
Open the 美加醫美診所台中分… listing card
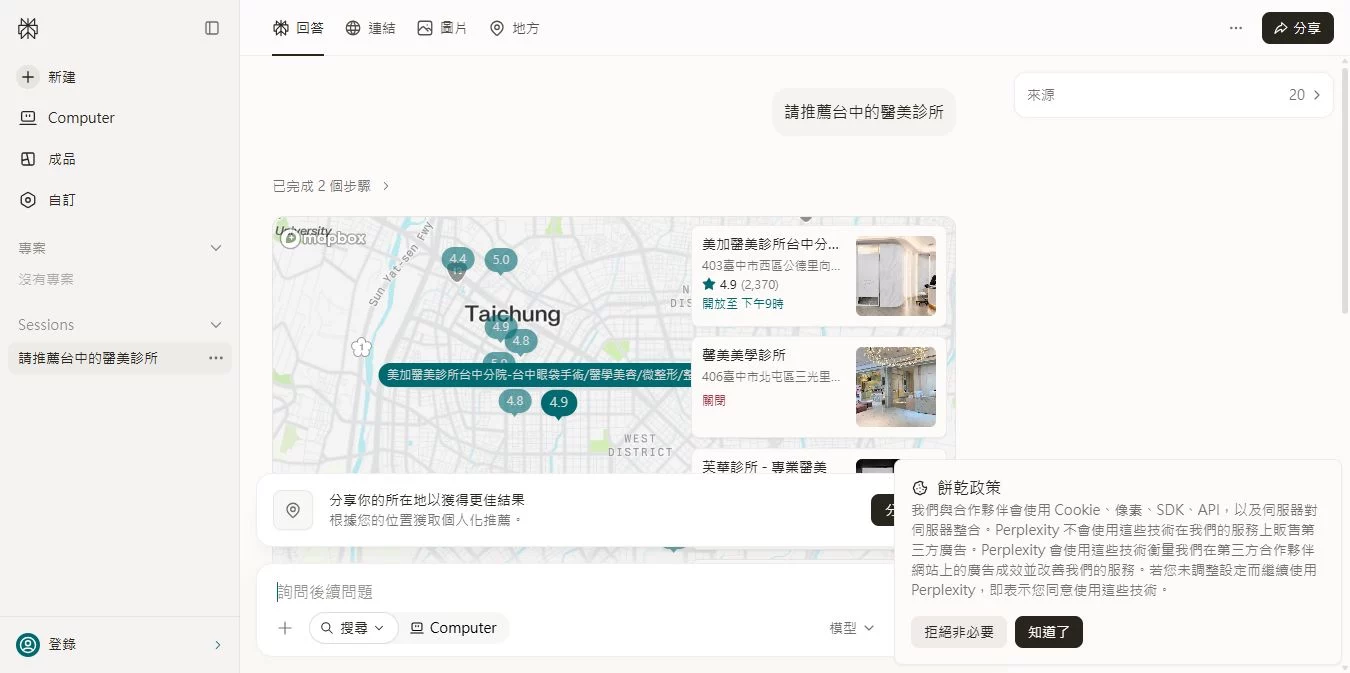pos(819,276)
